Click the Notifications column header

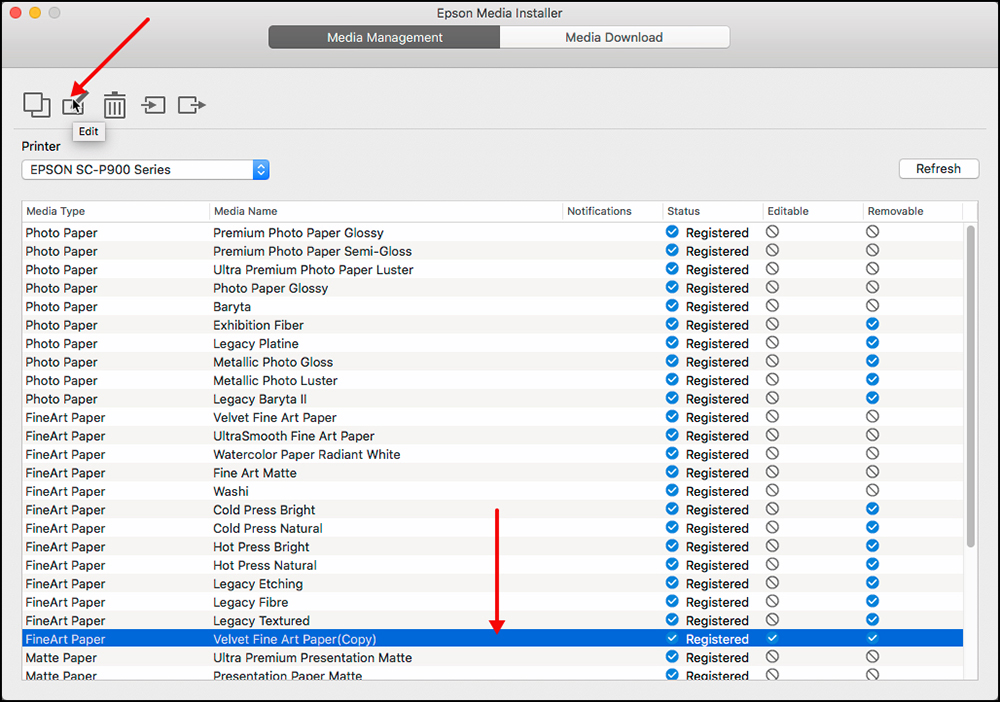click(612, 211)
